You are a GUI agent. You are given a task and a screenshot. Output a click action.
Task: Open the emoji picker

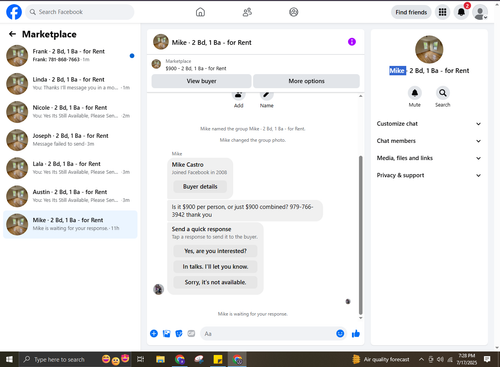(x=340, y=333)
